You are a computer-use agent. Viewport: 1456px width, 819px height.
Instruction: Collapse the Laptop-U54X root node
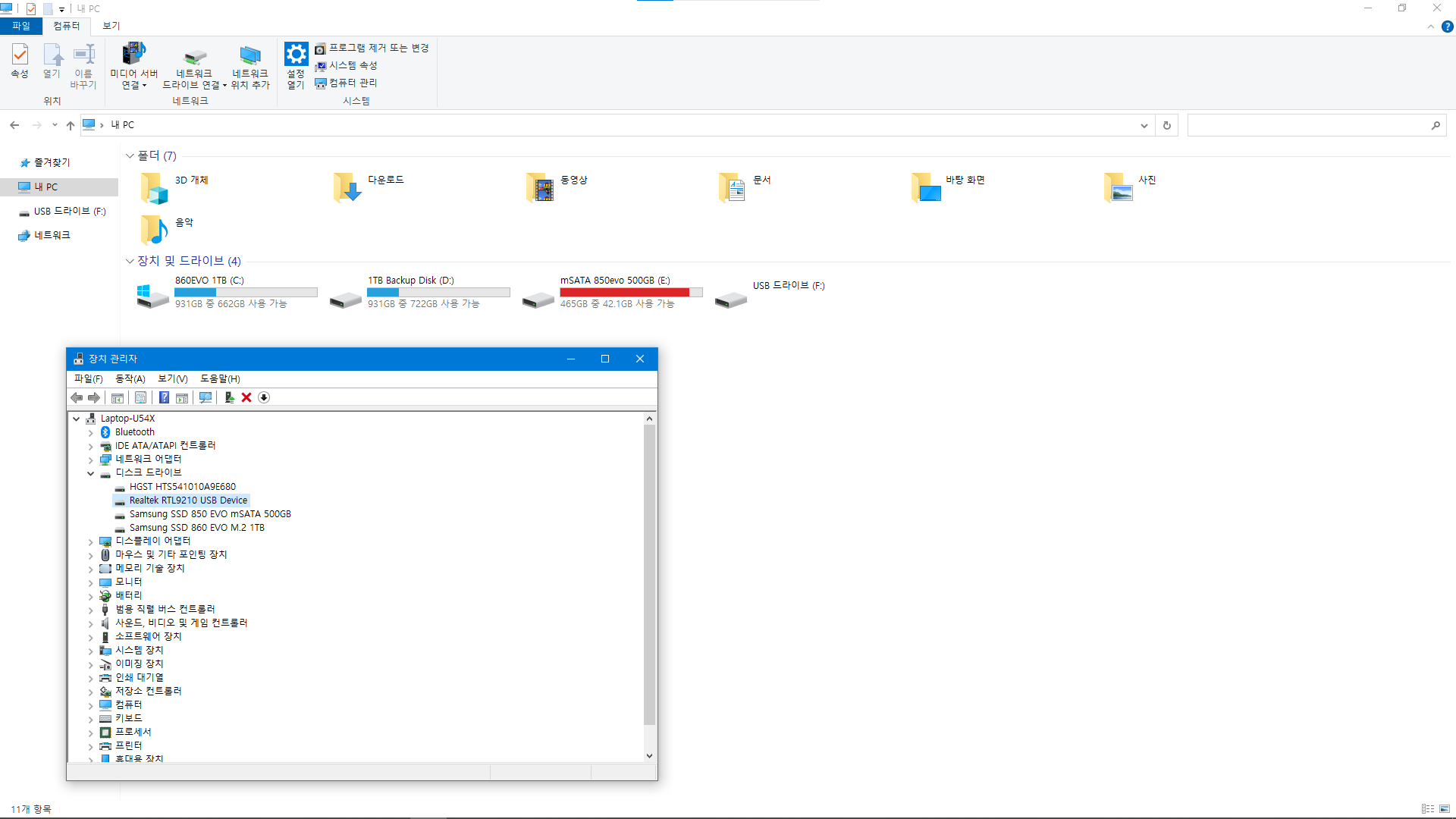click(x=77, y=419)
